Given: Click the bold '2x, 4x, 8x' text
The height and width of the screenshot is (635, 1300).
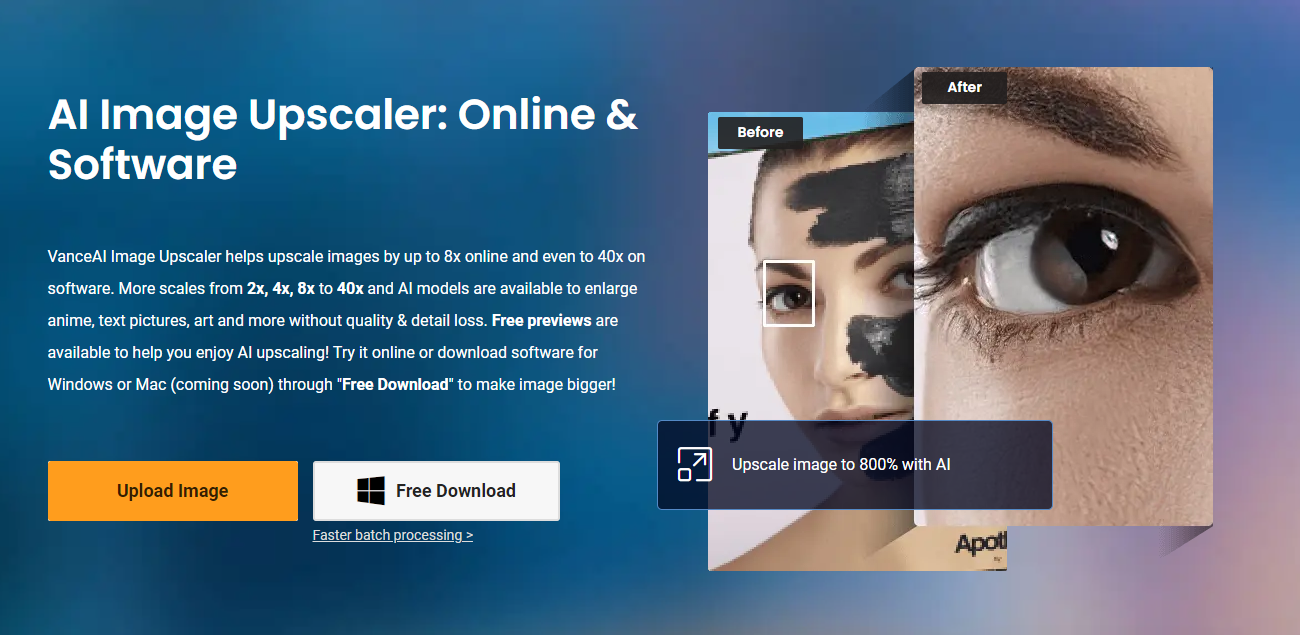Looking at the screenshot, I should click(x=281, y=289).
